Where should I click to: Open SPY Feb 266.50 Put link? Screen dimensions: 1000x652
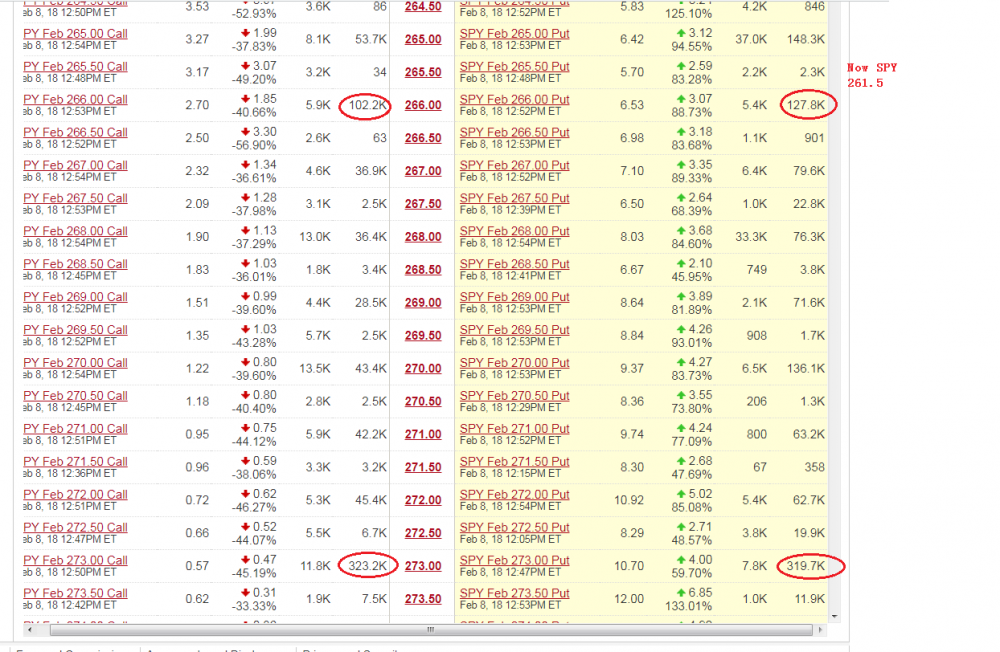(515, 133)
